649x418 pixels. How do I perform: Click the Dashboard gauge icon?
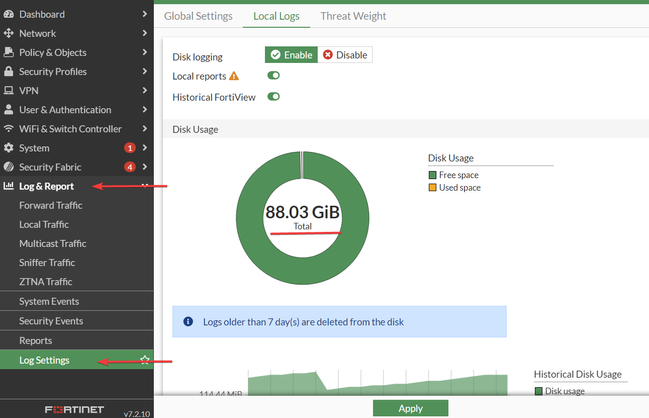[9, 14]
